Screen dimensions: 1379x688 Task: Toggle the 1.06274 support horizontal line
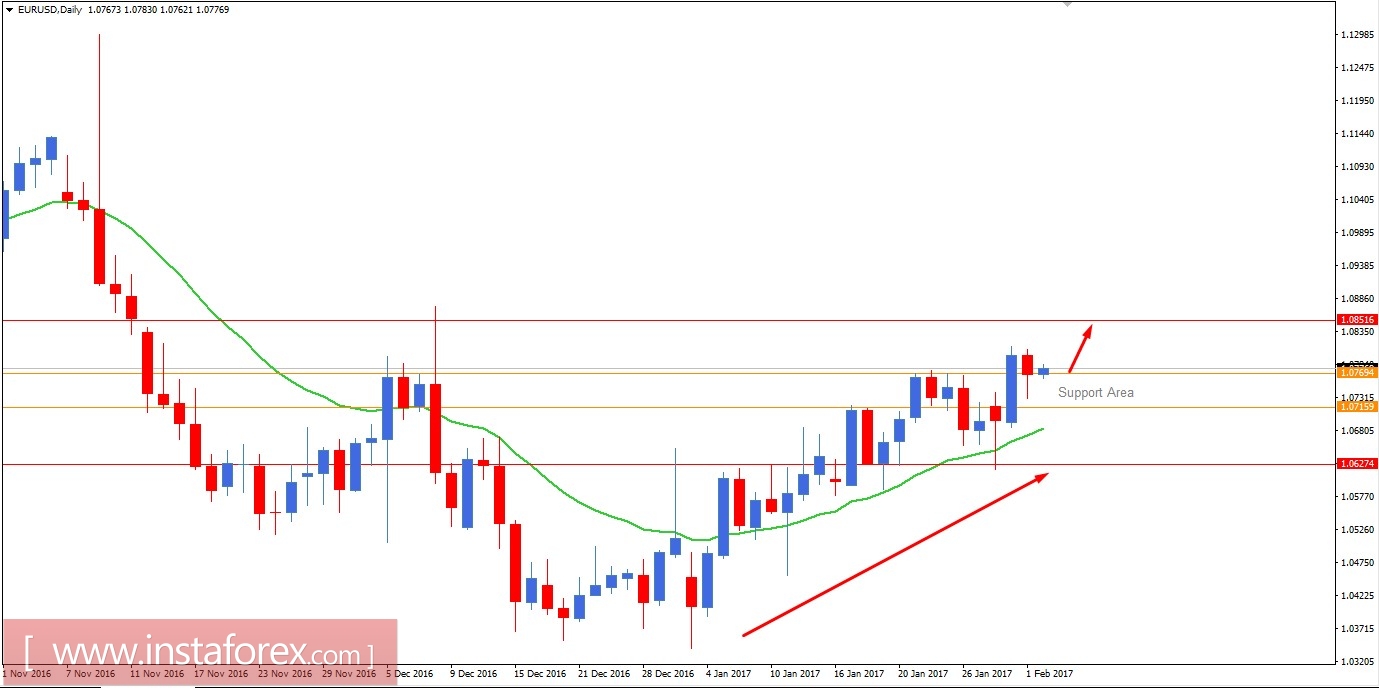tap(600, 463)
